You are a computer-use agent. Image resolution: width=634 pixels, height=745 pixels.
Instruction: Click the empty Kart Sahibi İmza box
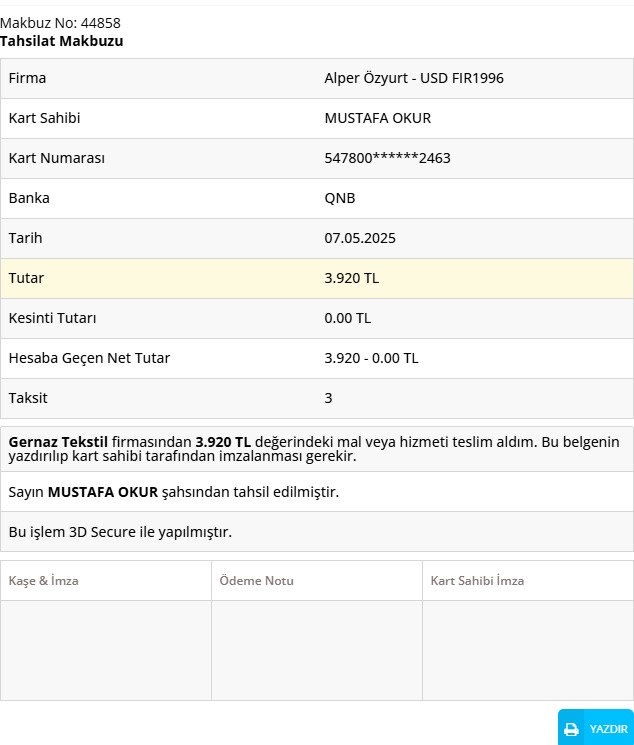(x=527, y=649)
